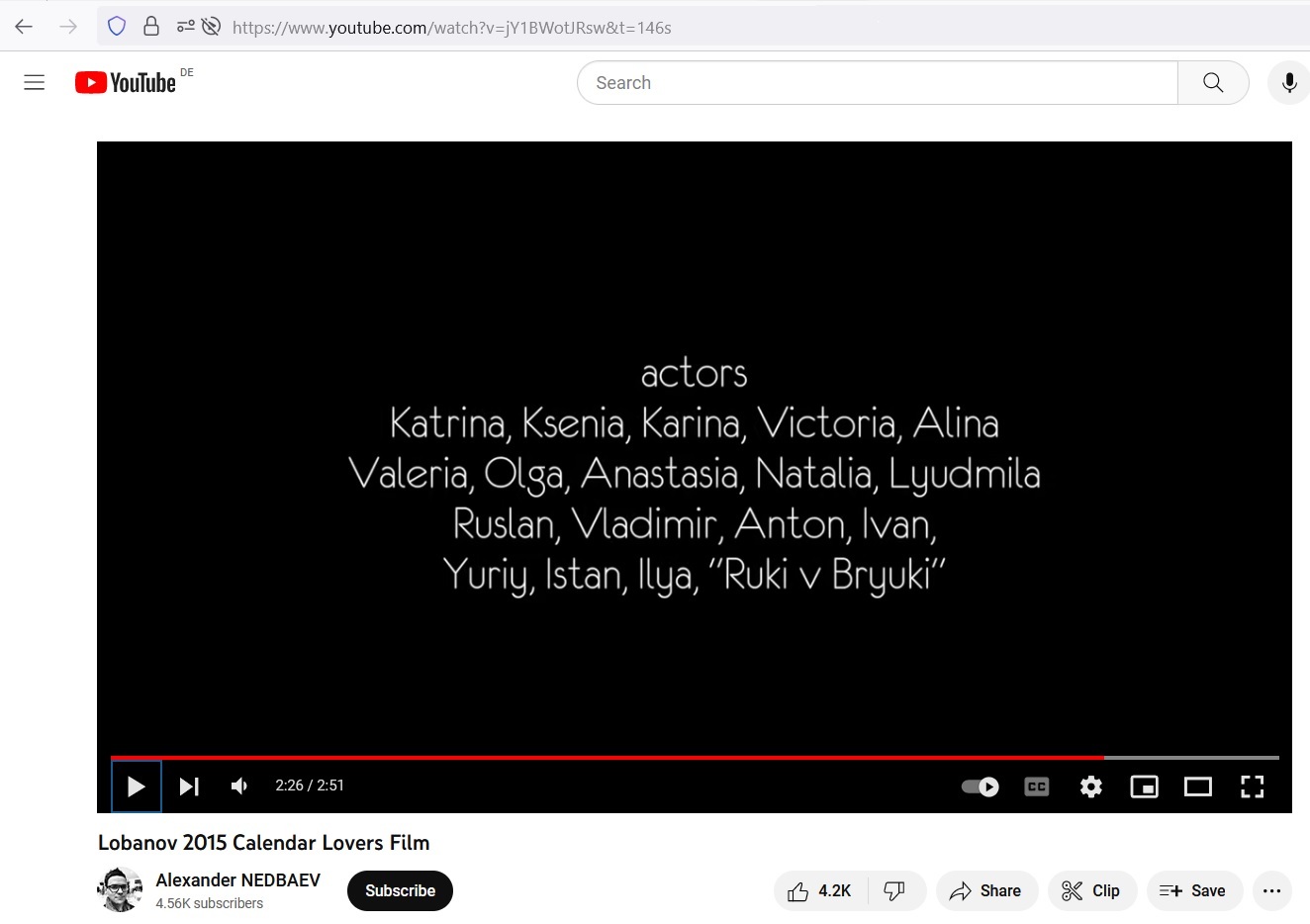Enter full screen mode
The image size is (1310, 924).
point(1253,786)
